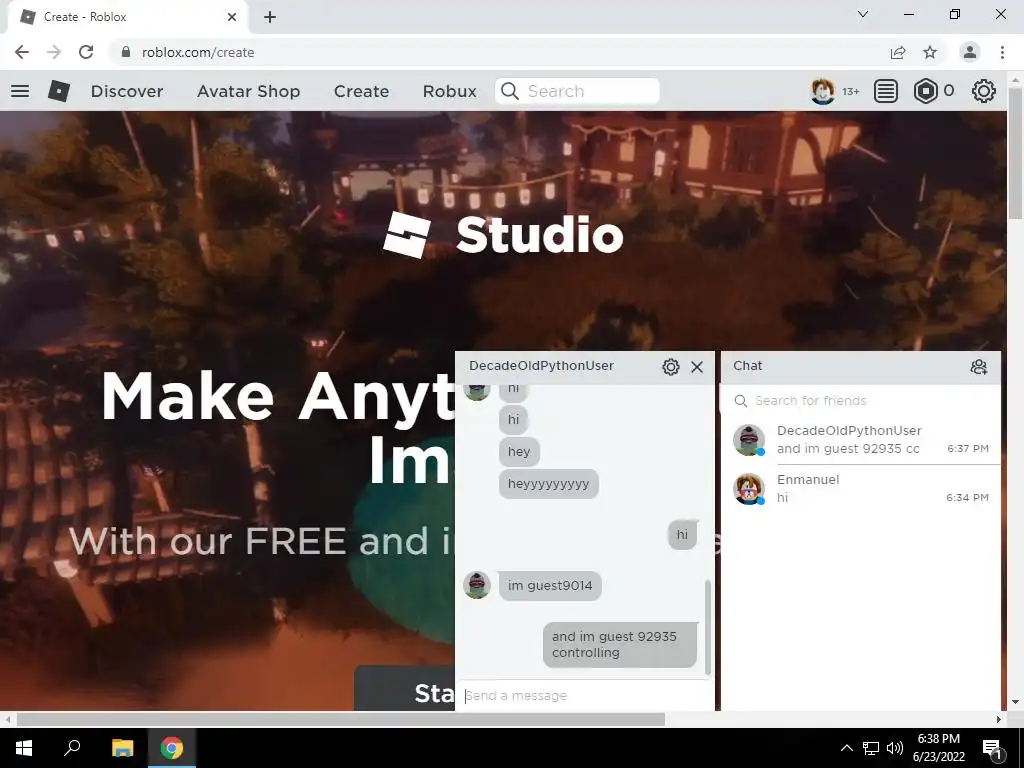This screenshot has width=1024, height=768.
Task: Click the chat conversation vertical scrollbar
Action: click(x=707, y=627)
